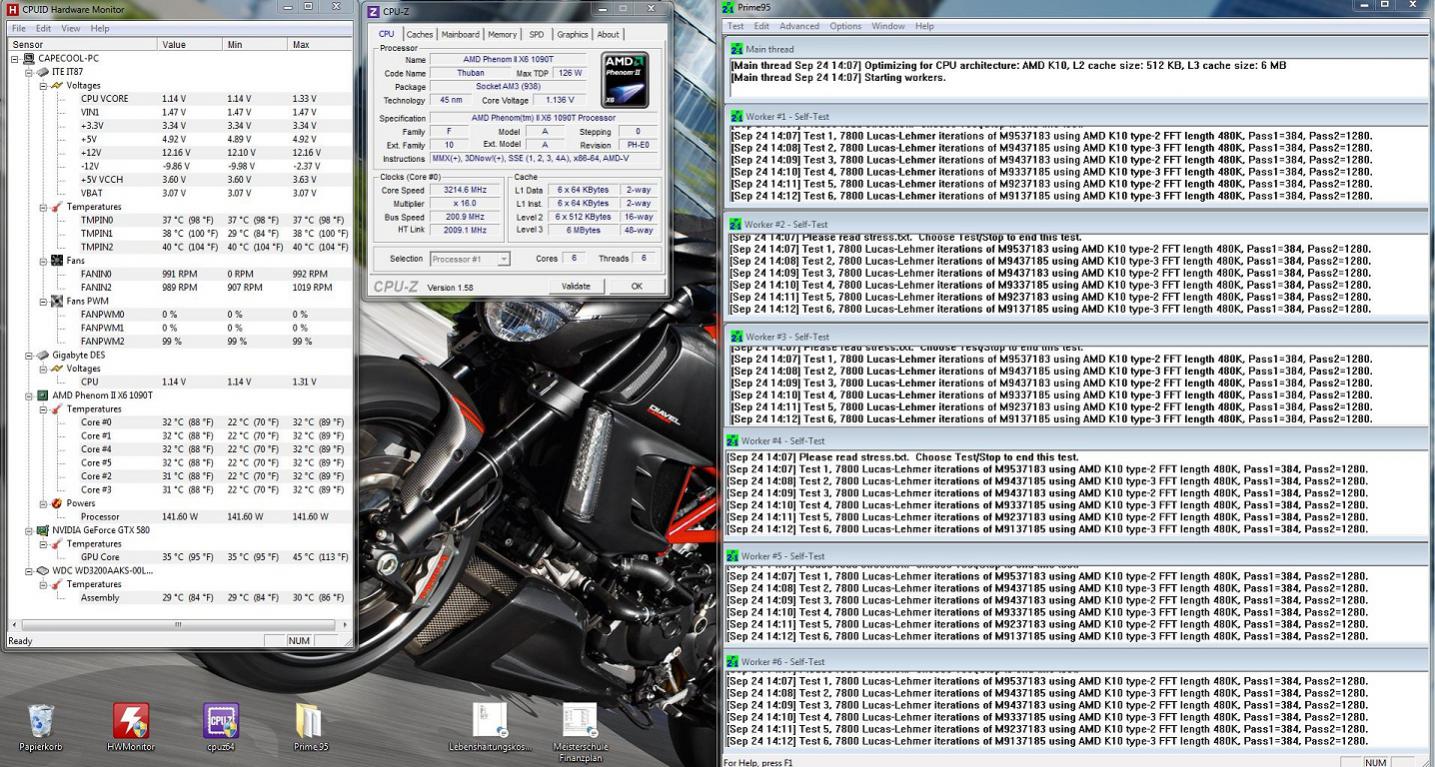Image resolution: width=1435 pixels, height=767 pixels.
Task: Open the View menu in HWMonitor
Action: (71, 28)
